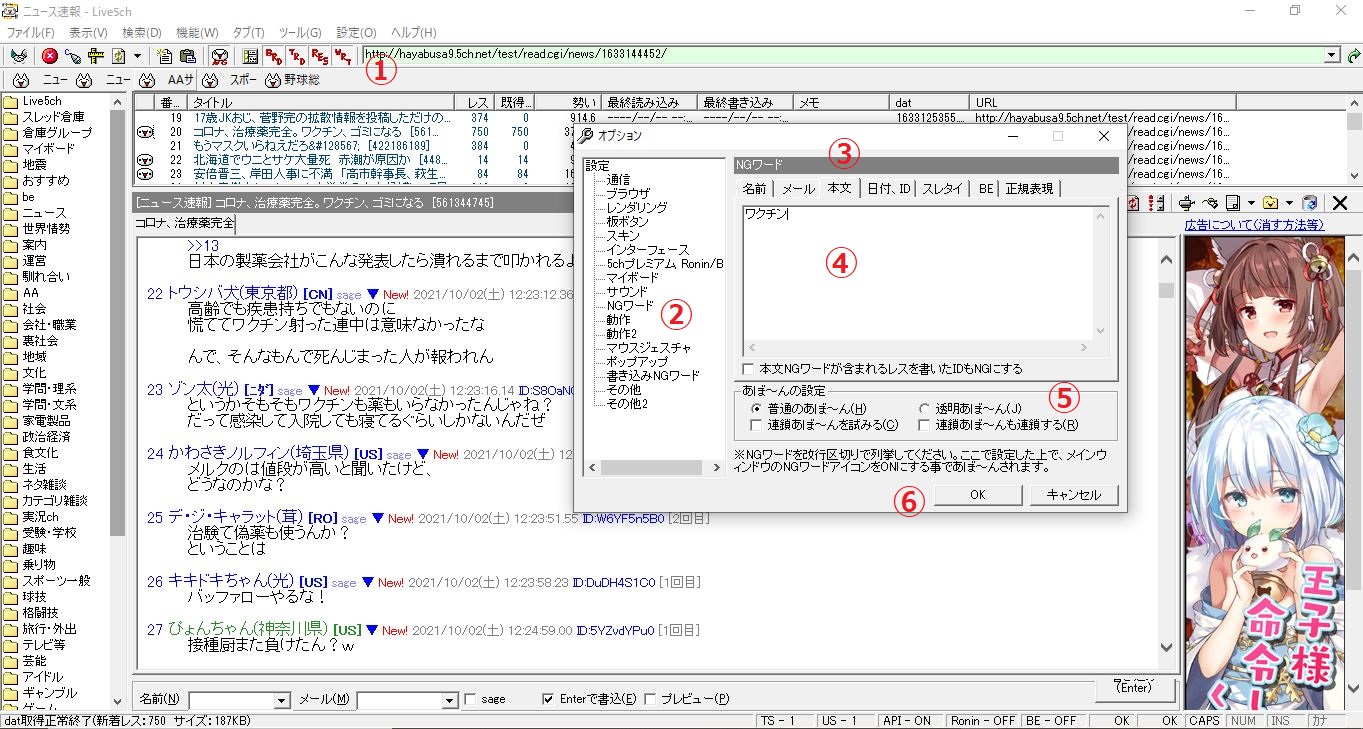Open dropdown arrow next to reload icon
The image size is (1363, 729).
coord(137,56)
